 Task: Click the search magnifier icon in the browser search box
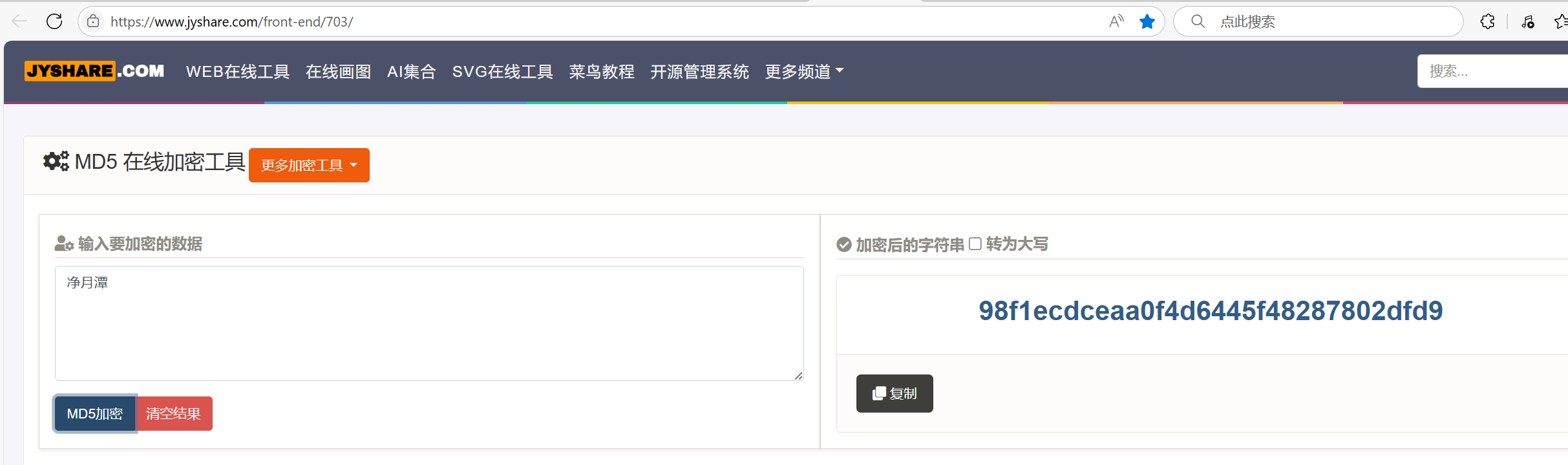pos(1198,21)
